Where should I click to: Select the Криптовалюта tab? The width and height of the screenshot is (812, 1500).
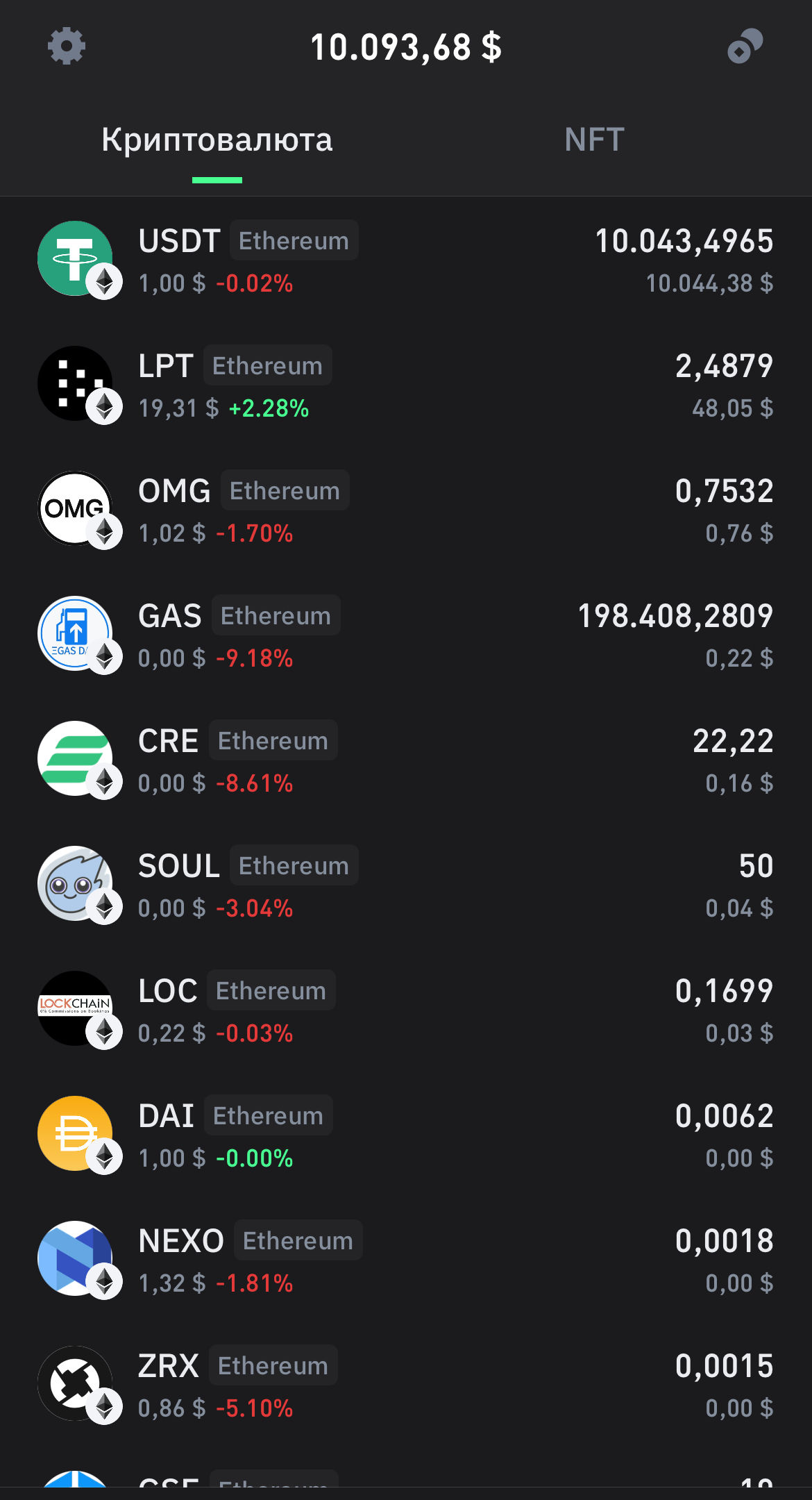pos(217,140)
